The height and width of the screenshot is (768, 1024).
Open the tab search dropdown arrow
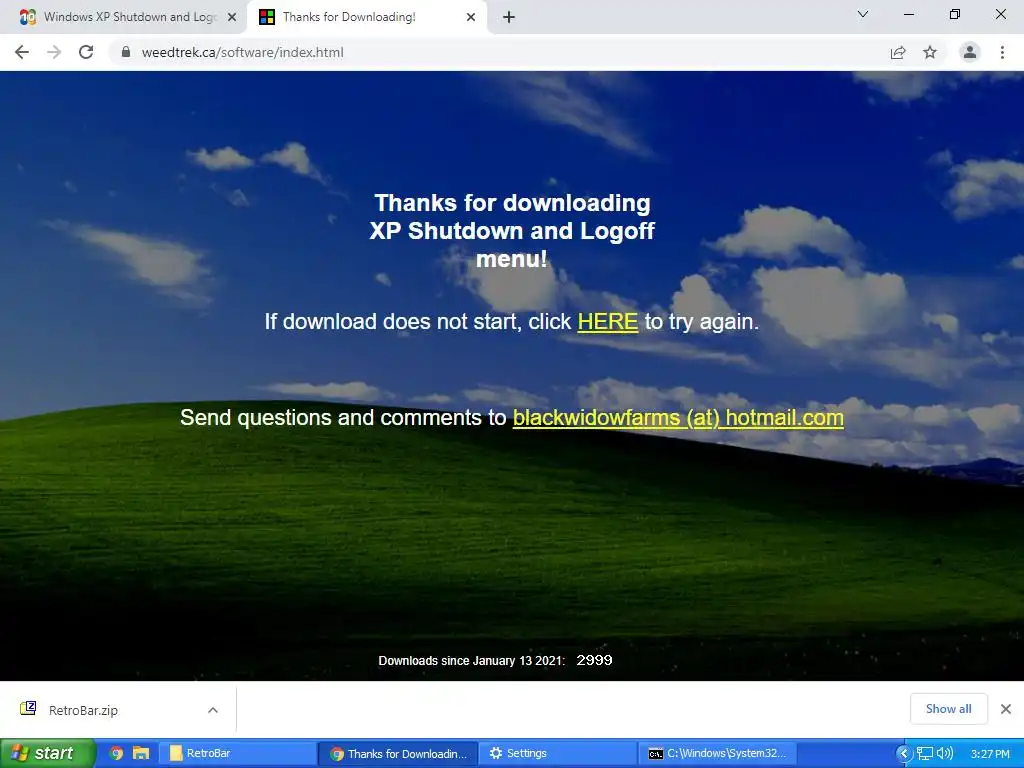(863, 14)
